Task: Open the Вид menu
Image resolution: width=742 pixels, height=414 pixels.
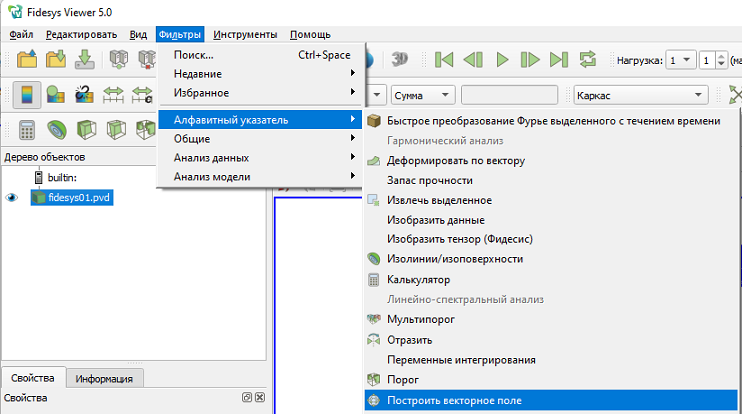Action: (x=138, y=35)
